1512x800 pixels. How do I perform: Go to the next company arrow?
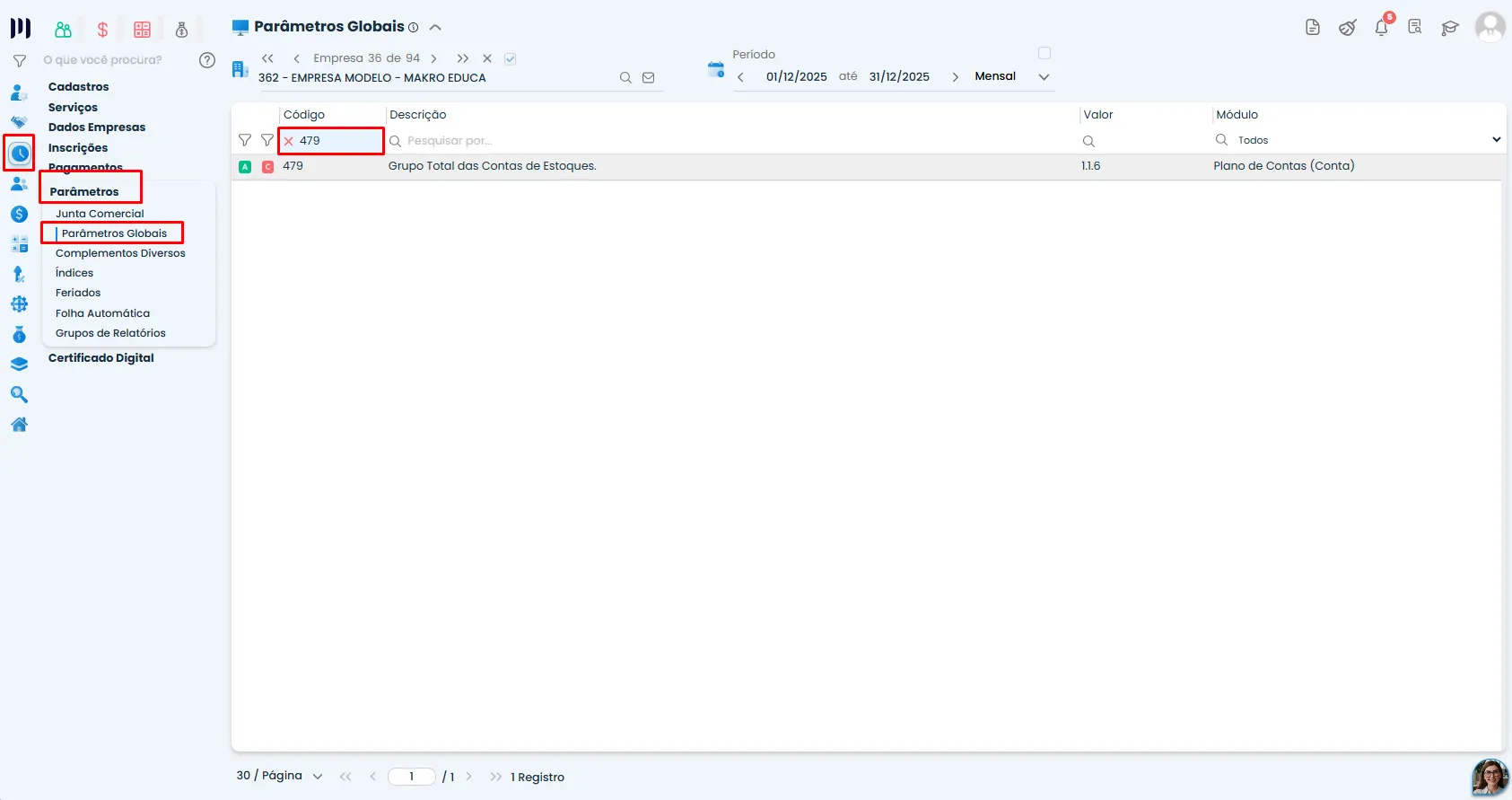pyautogui.click(x=434, y=58)
